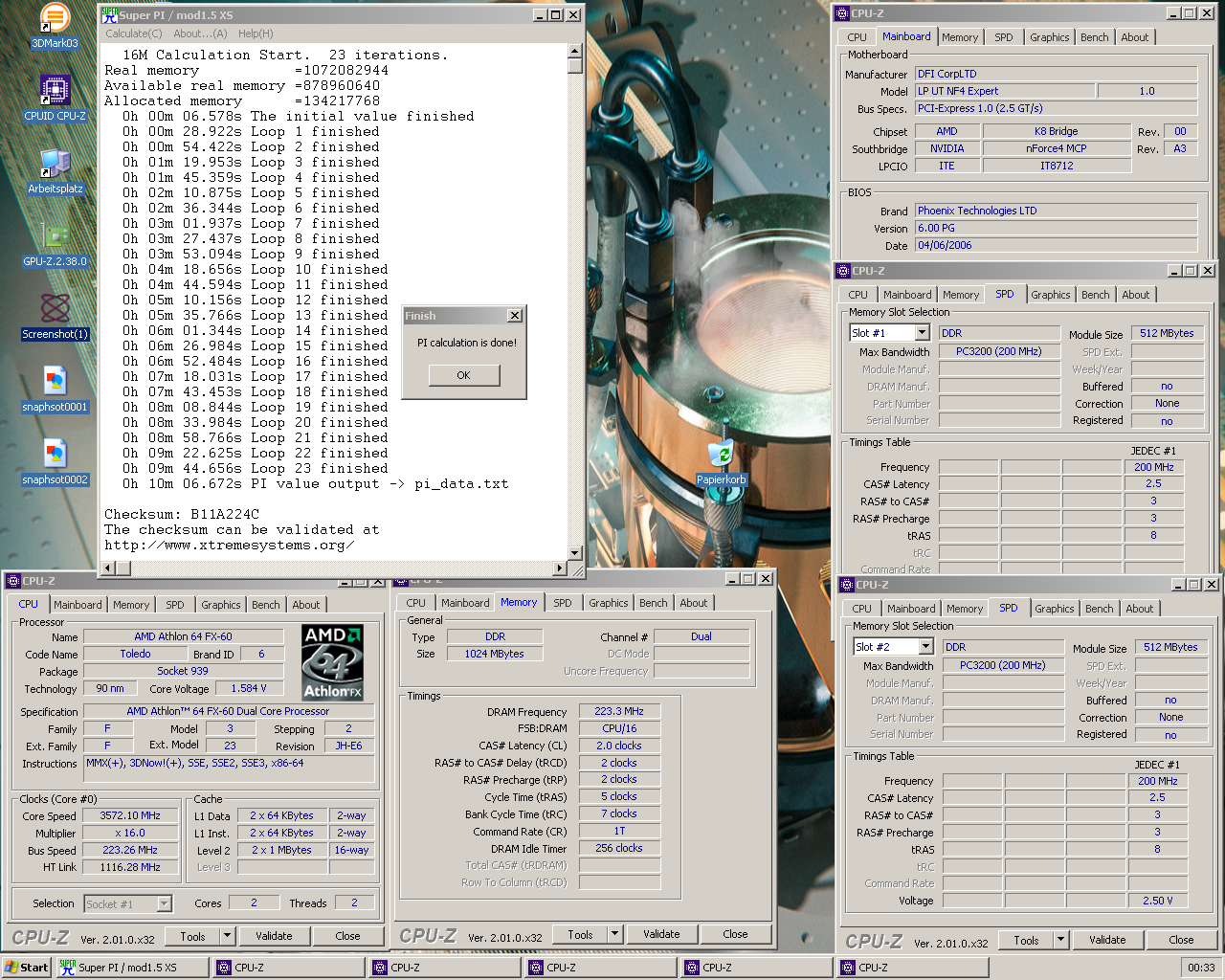Viewport: 1225px width, 980px height.
Task: Click the Southbridge value nForce4 MCP
Action: (1057, 149)
